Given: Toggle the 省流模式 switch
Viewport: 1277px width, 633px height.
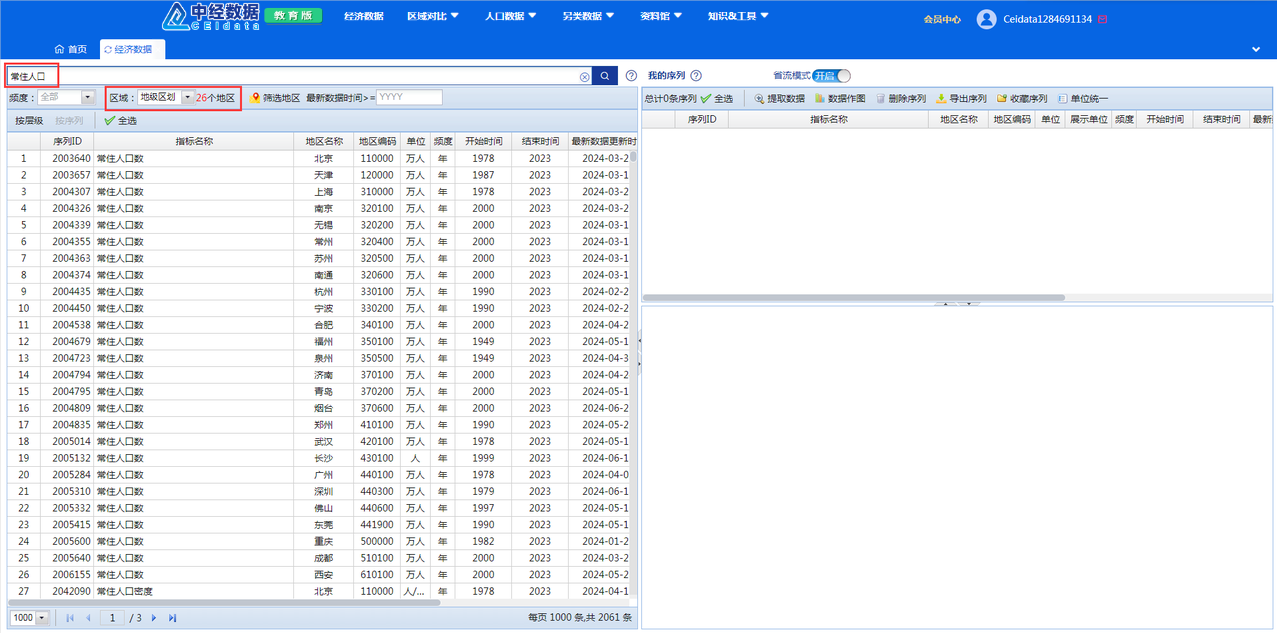Looking at the screenshot, I should coord(831,76).
